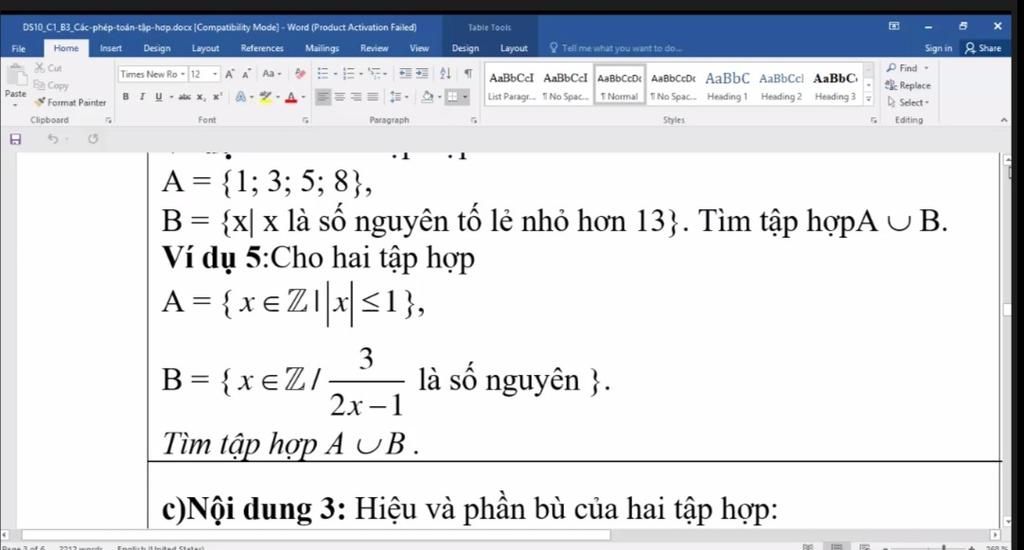Apply superscript formatting
This screenshot has width=1024, height=550.
217,97
